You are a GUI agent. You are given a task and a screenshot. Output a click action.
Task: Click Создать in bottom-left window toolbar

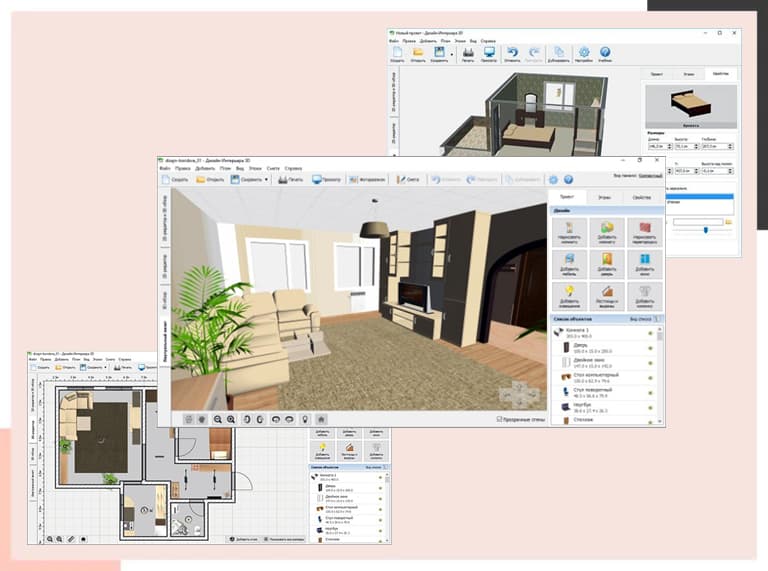[40, 367]
